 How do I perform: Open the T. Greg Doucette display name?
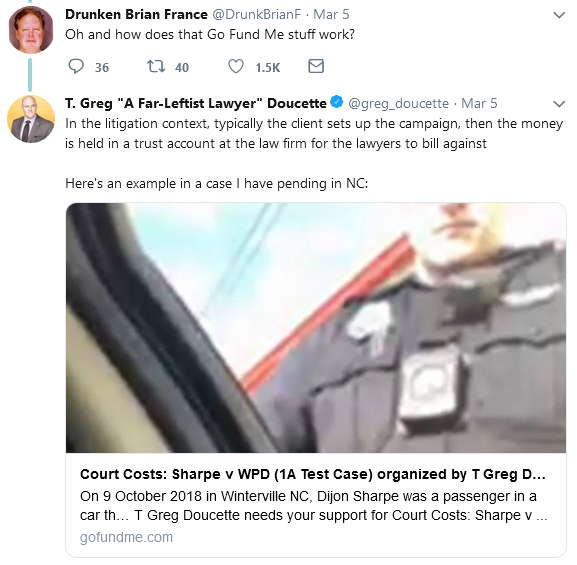point(196,103)
